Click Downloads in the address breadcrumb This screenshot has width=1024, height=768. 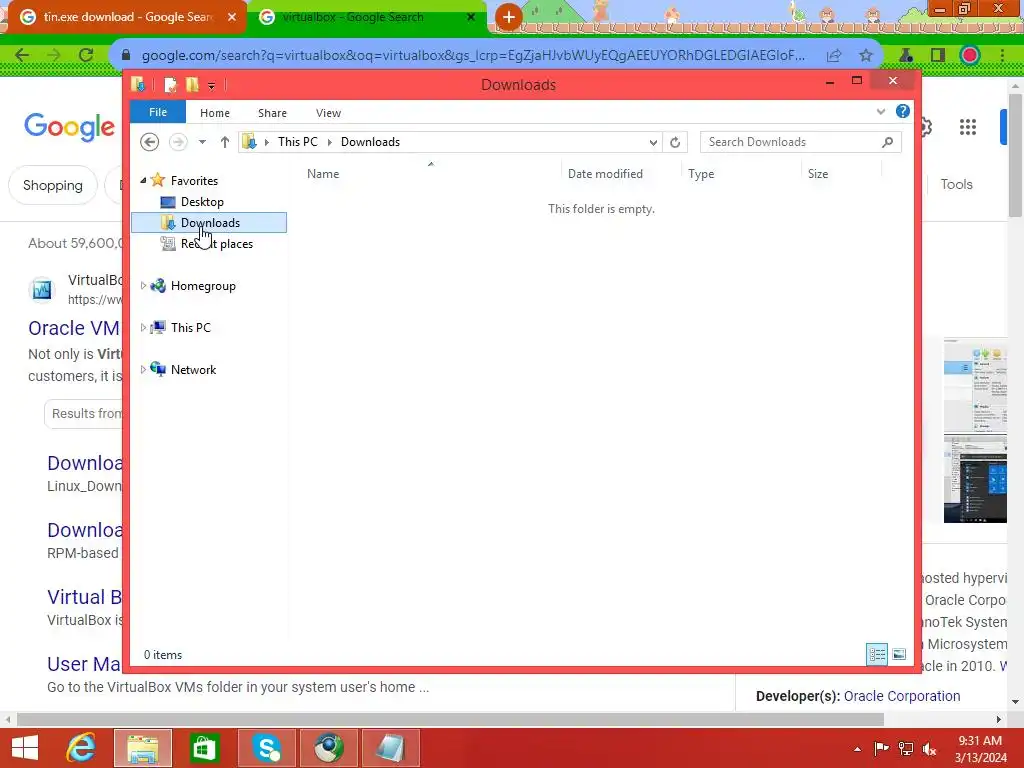click(x=370, y=142)
